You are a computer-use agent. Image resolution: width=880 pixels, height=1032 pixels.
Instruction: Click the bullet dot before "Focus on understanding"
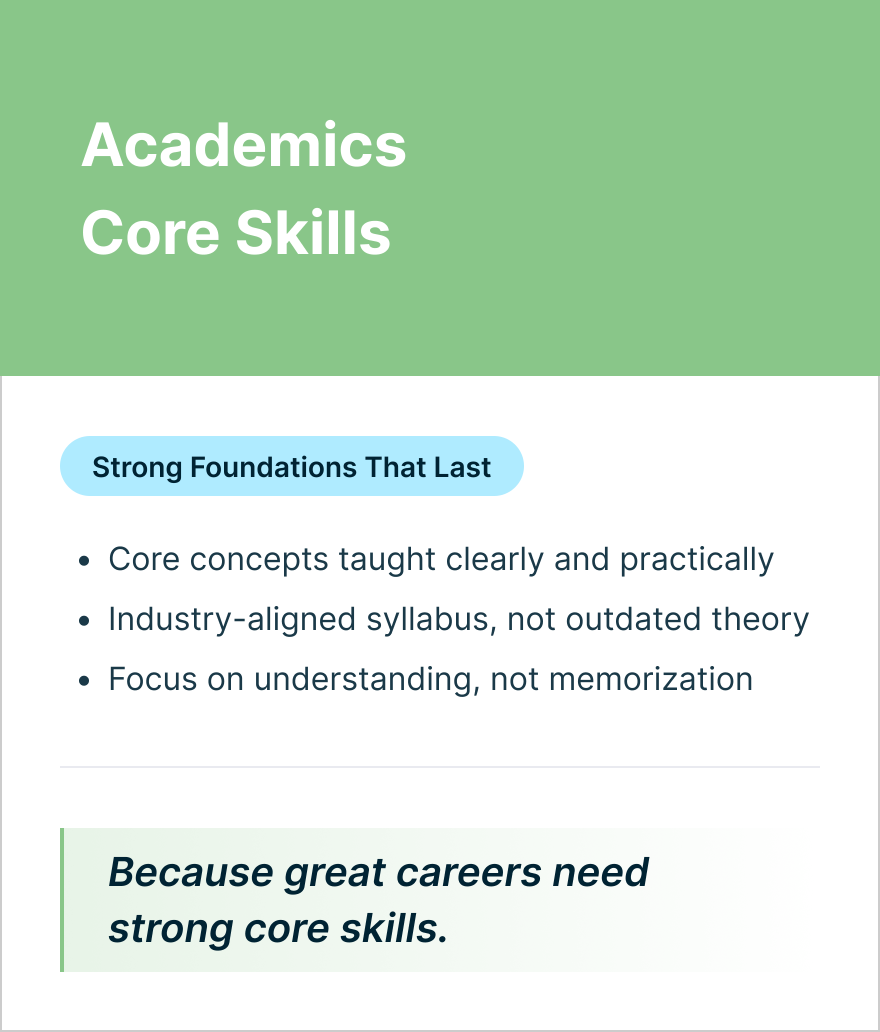point(85,681)
